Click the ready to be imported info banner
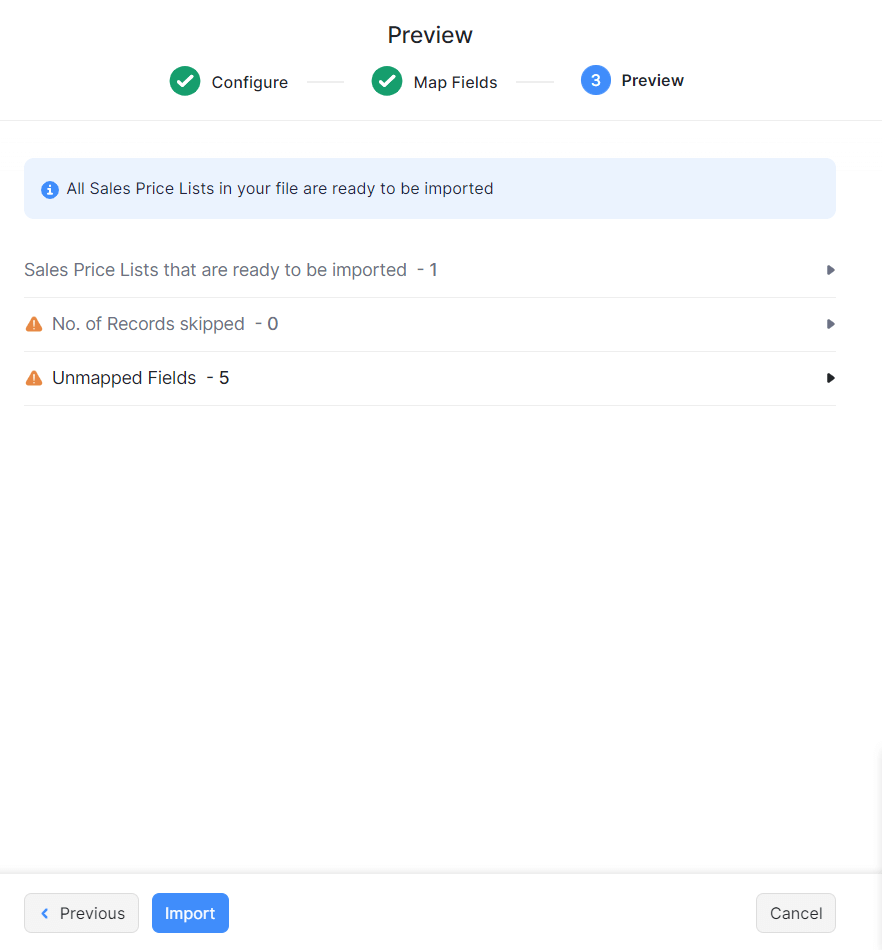The width and height of the screenshot is (882, 950). tap(430, 188)
